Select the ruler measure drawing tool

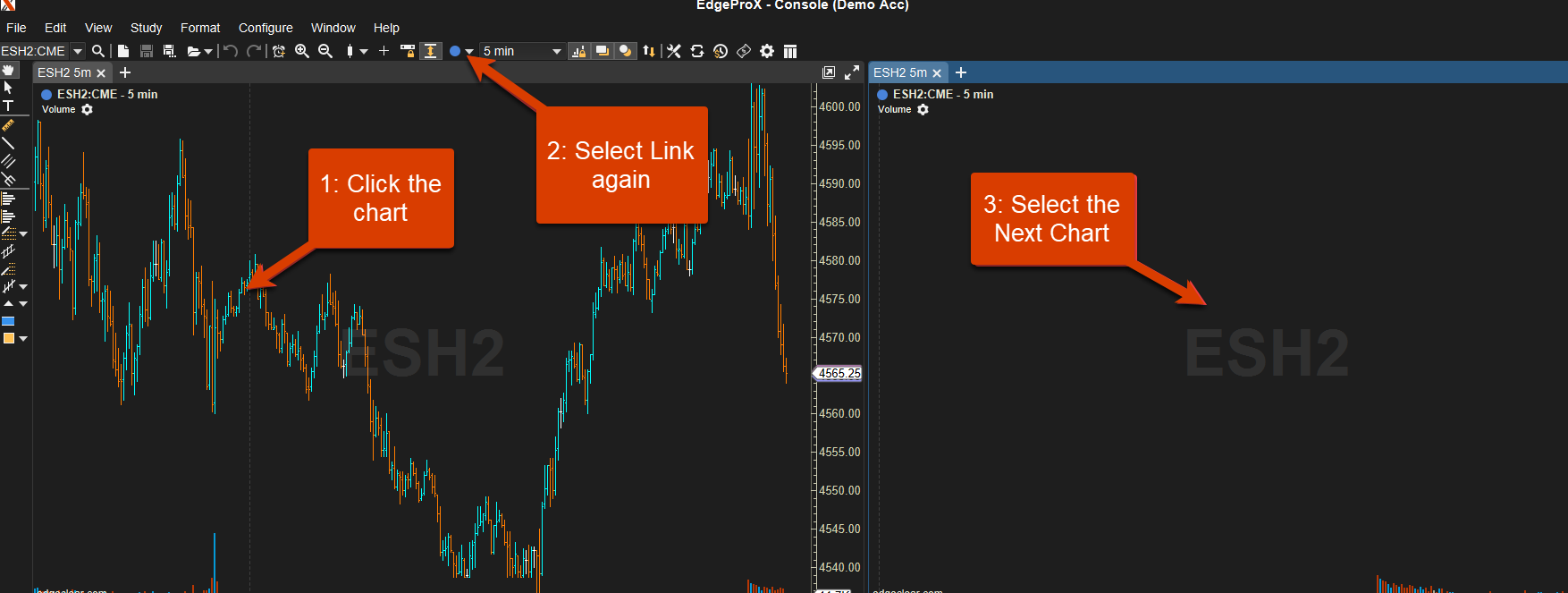(8, 125)
